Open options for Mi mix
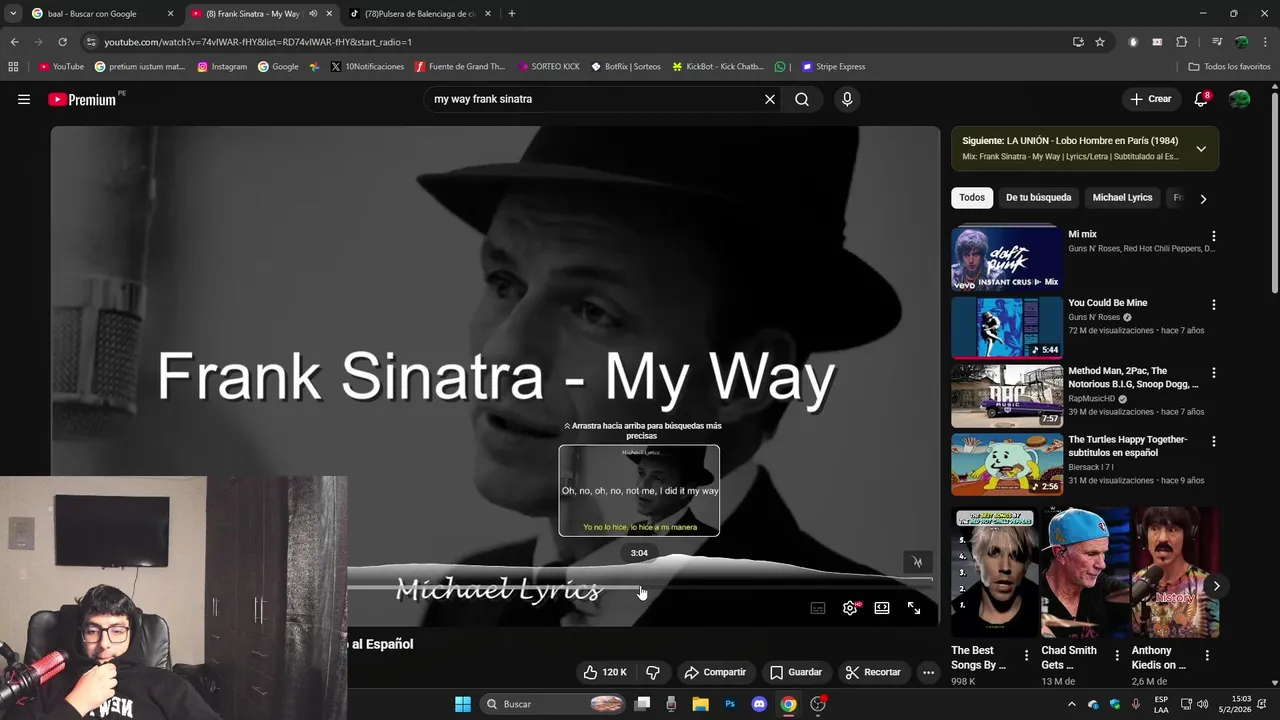 1214,237
